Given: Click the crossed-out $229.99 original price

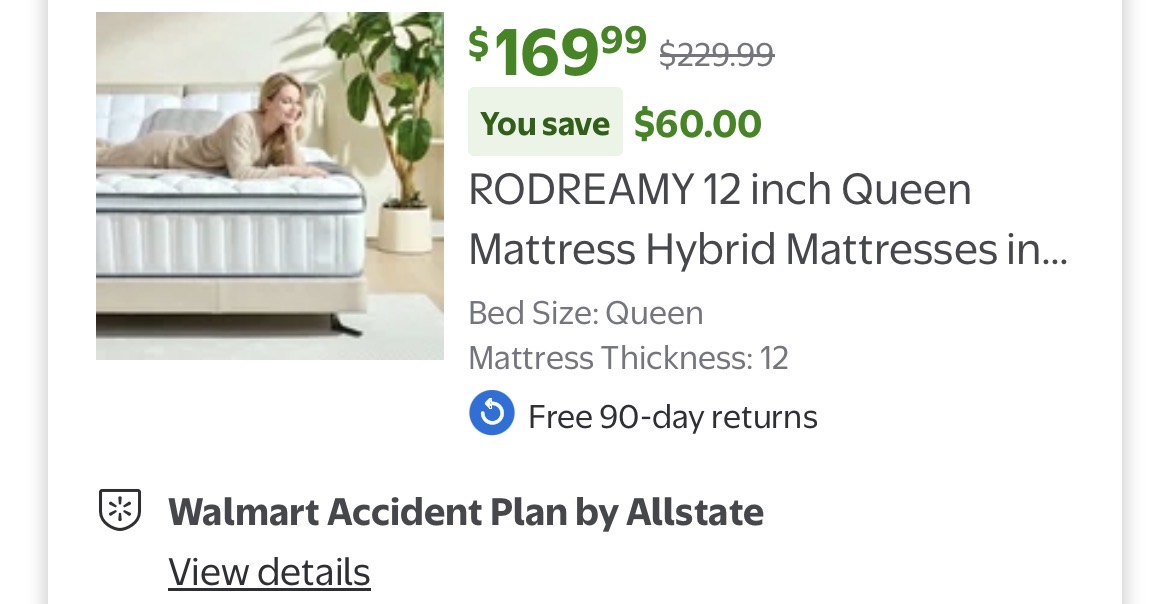Looking at the screenshot, I should pos(716,54).
